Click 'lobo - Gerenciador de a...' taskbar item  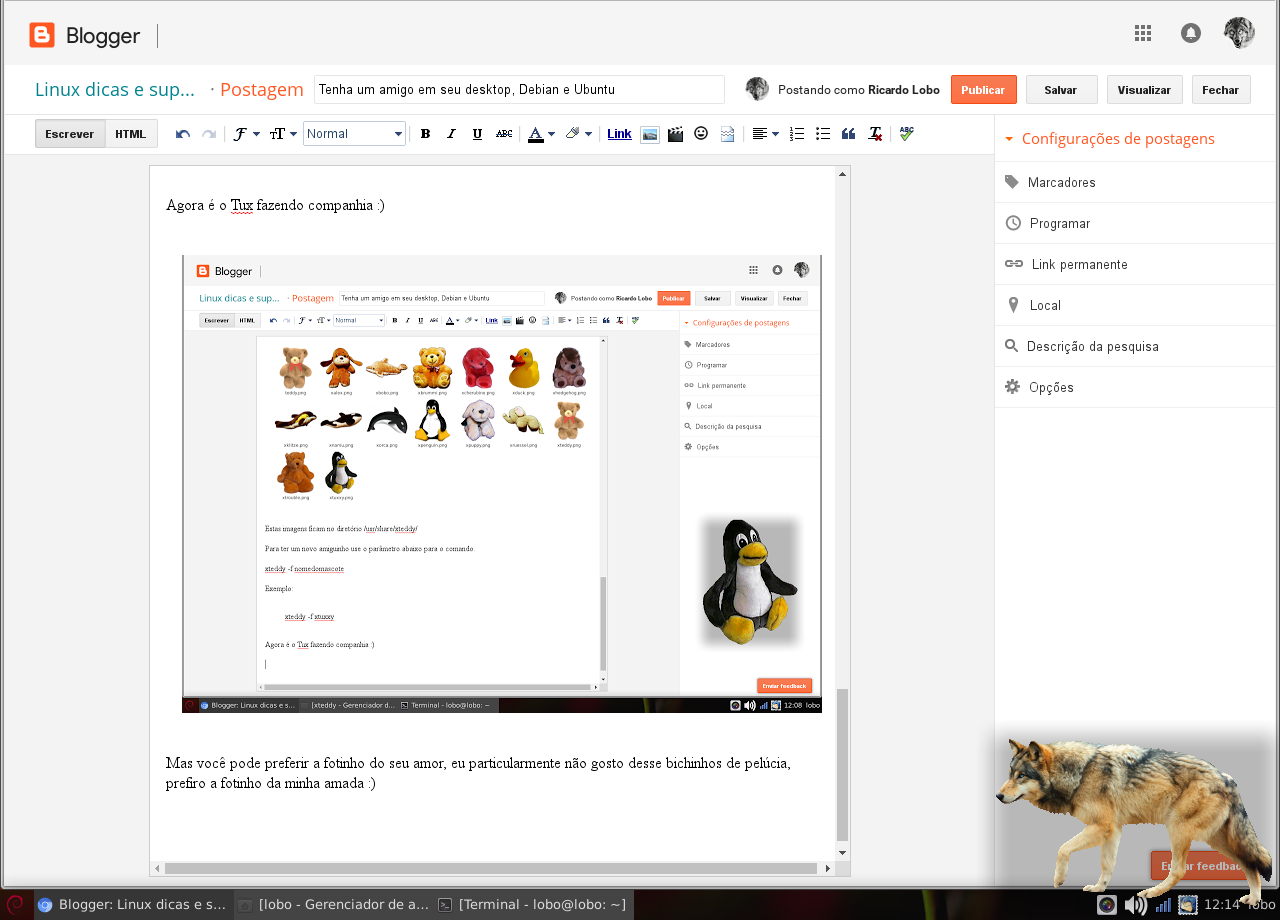click(333, 904)
